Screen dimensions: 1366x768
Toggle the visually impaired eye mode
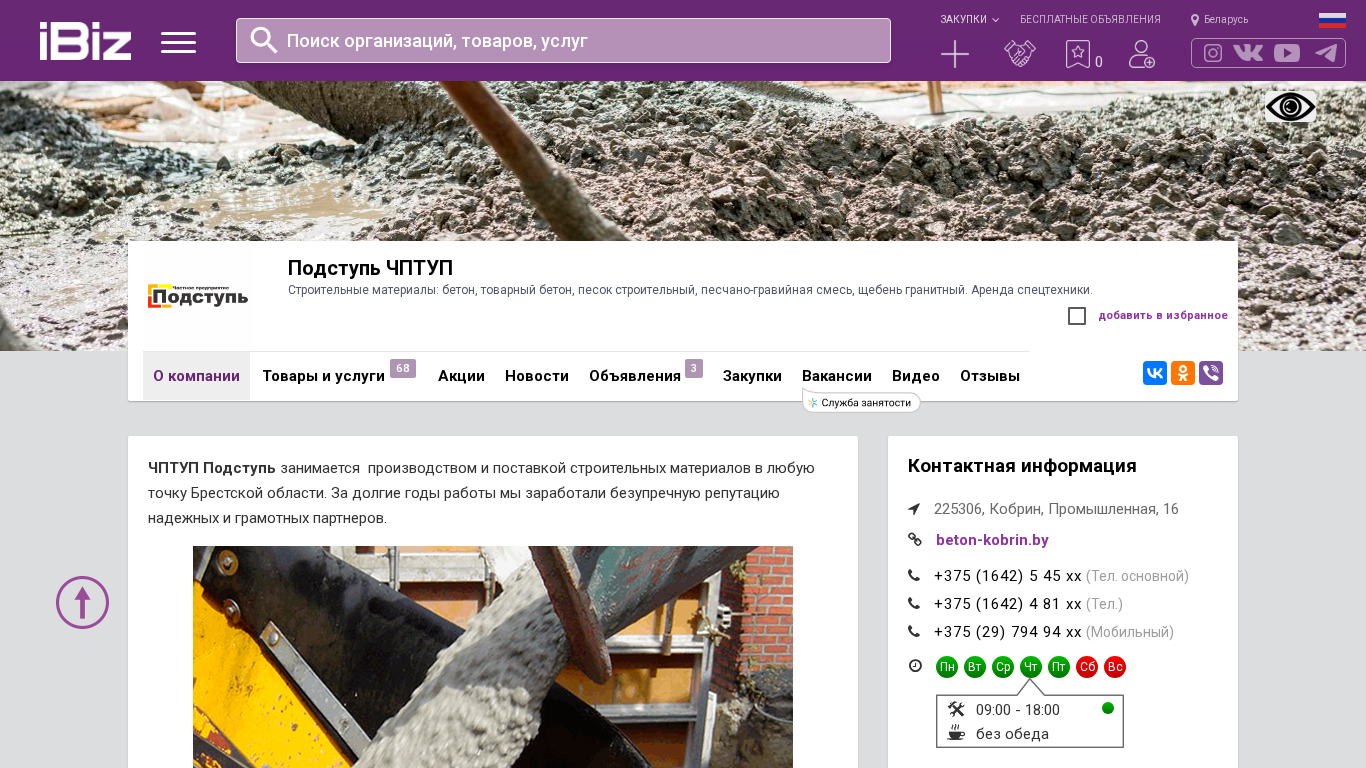[x=1290, y=107]
